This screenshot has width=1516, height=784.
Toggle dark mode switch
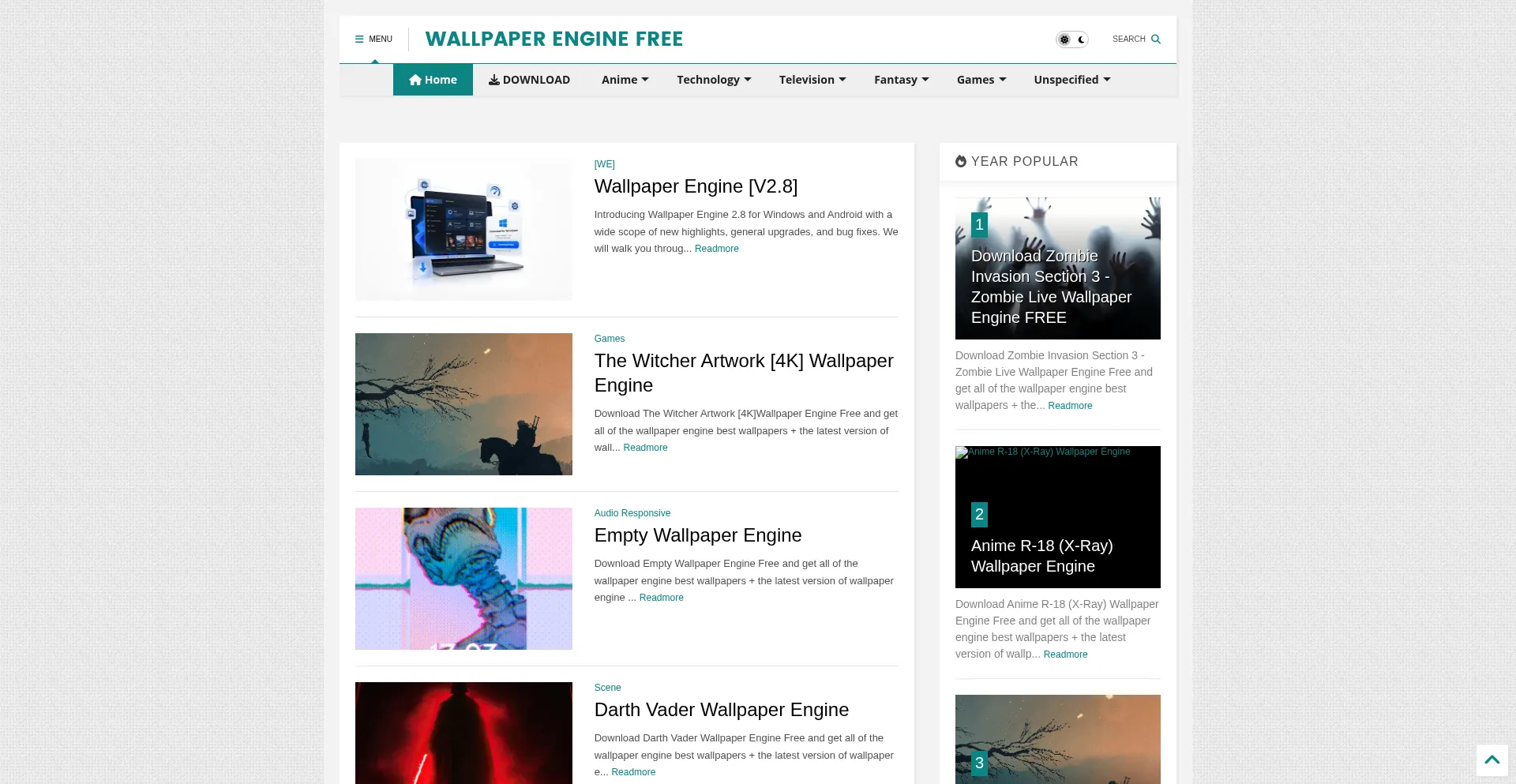pos(1072,39)
